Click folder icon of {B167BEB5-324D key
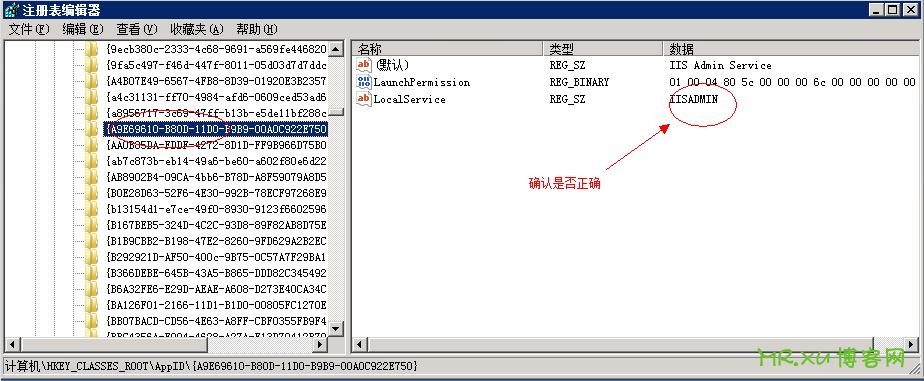 point(91,224)
